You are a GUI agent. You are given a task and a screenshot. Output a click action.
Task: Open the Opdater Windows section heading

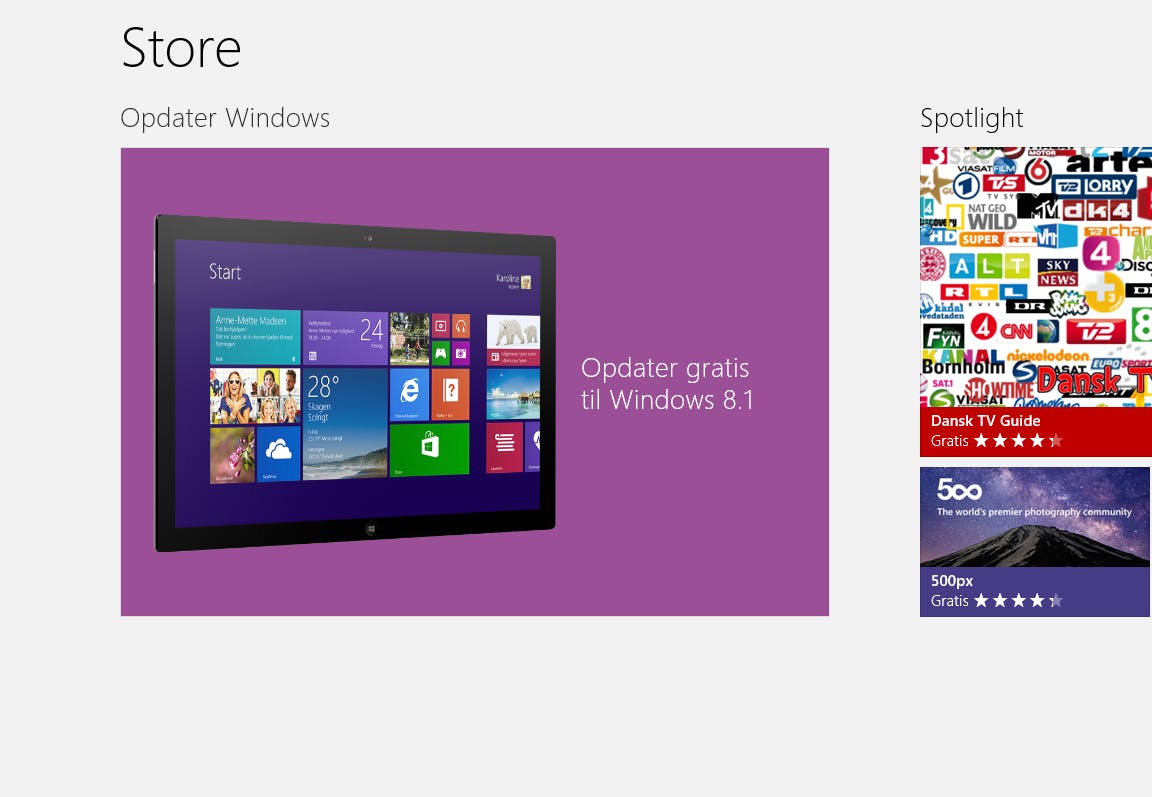tap(225, 118)
